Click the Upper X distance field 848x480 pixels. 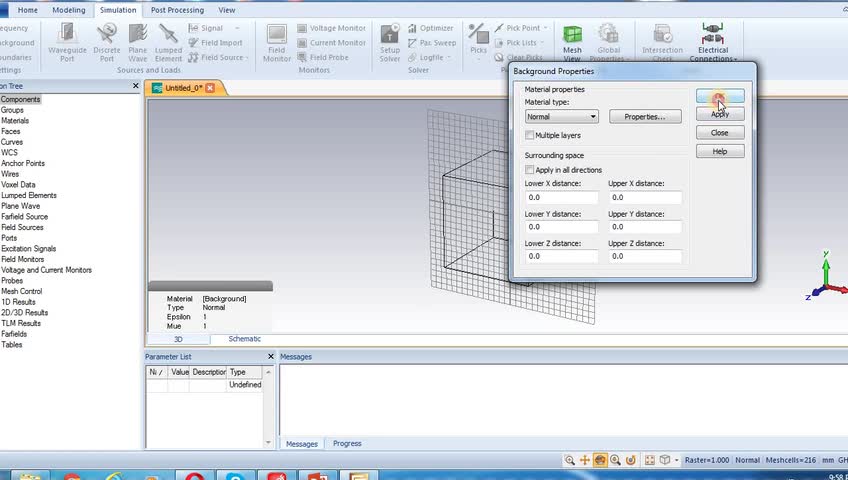pyautogui.click(x=645, y=197)
